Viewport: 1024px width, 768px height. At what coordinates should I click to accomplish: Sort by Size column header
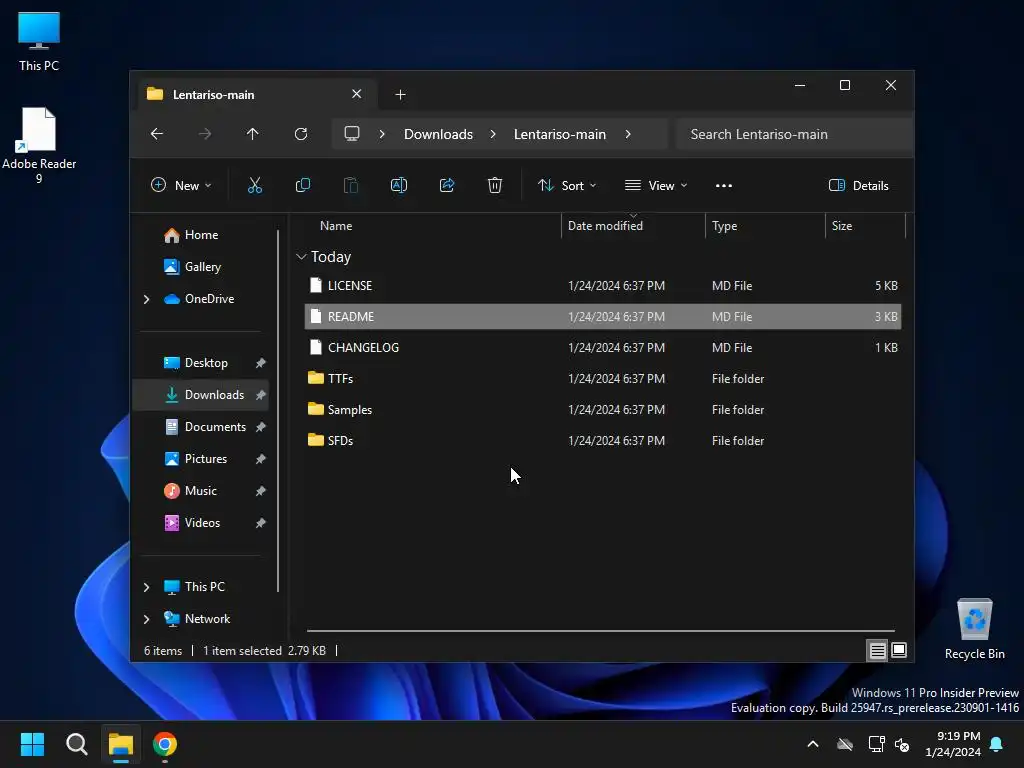(865, 226)
